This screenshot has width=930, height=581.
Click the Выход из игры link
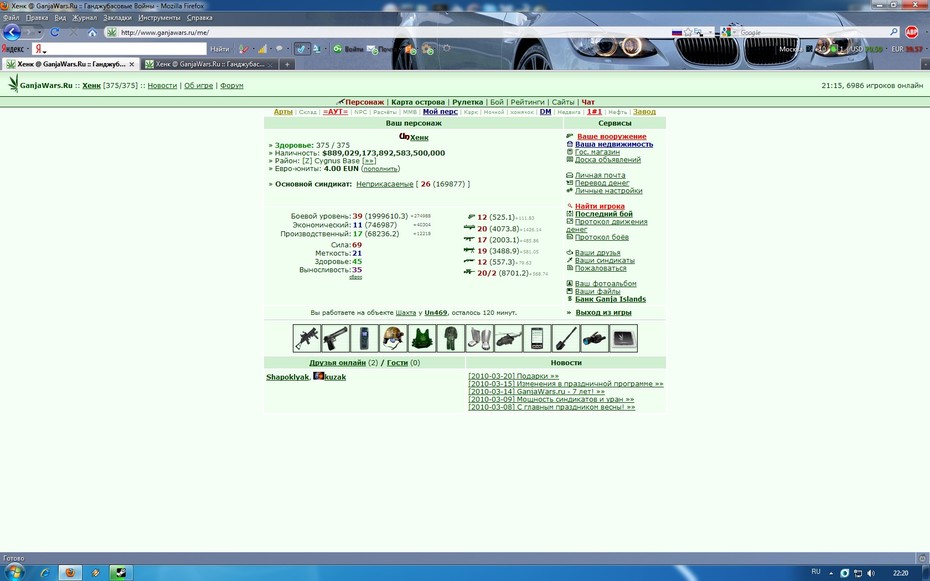pos(603,312)
